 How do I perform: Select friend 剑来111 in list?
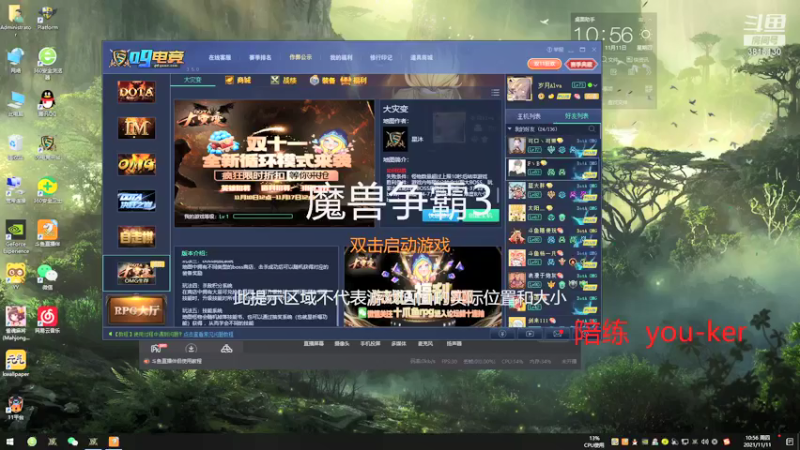click(x=553, y=321)
